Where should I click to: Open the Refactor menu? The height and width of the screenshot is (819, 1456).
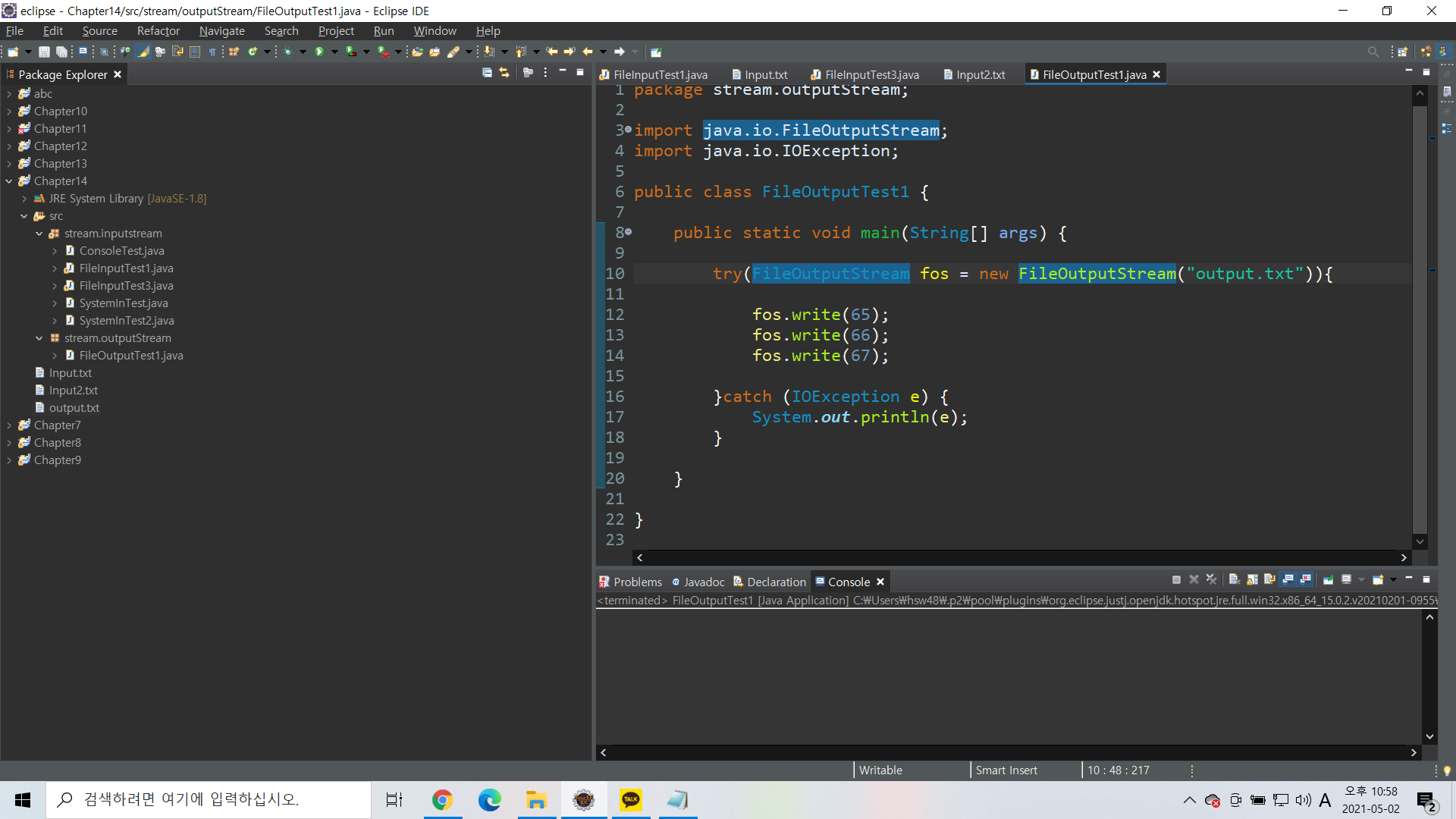click(158, 31)
